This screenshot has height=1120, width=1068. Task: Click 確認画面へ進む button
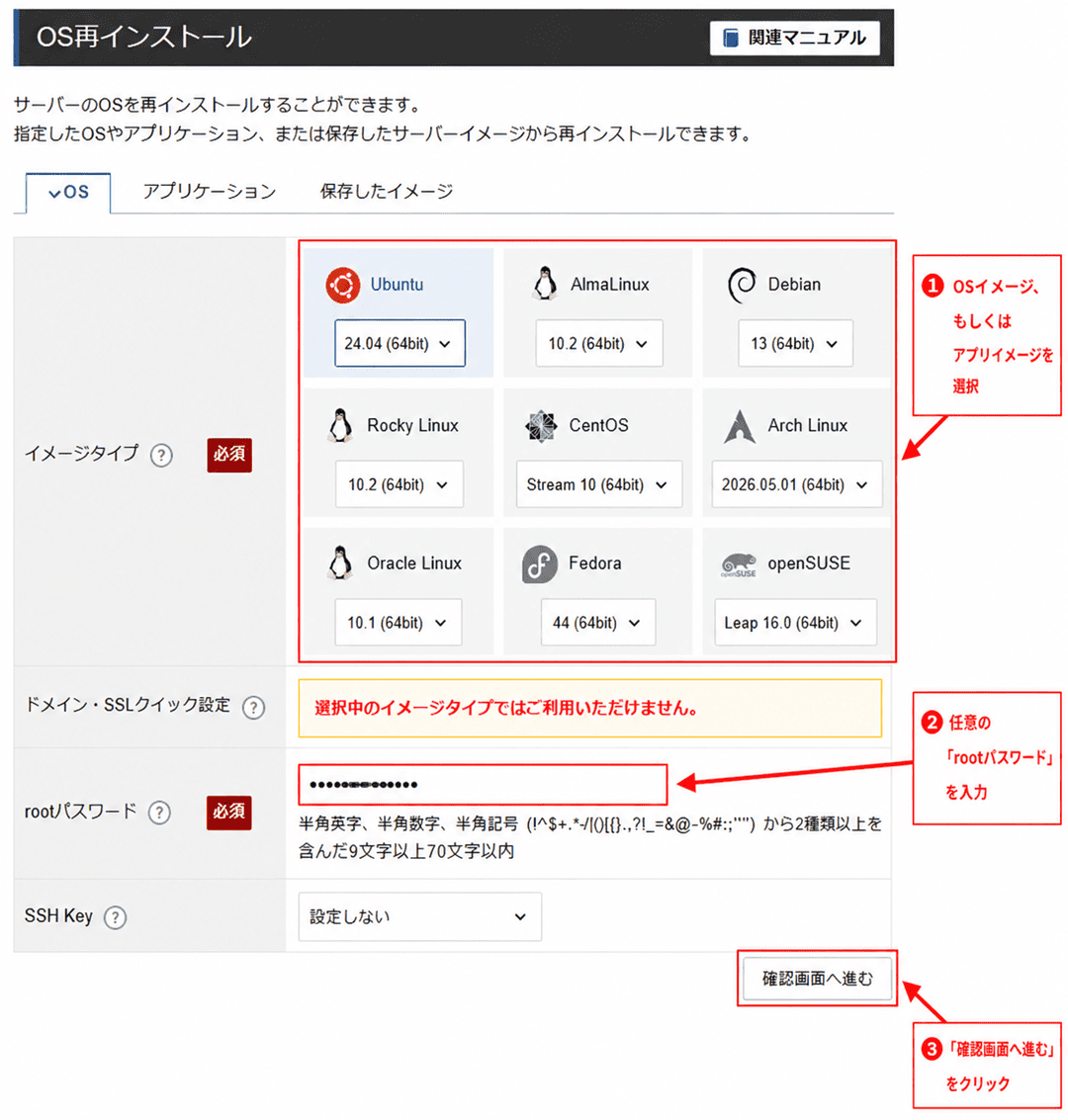(817, 978)
